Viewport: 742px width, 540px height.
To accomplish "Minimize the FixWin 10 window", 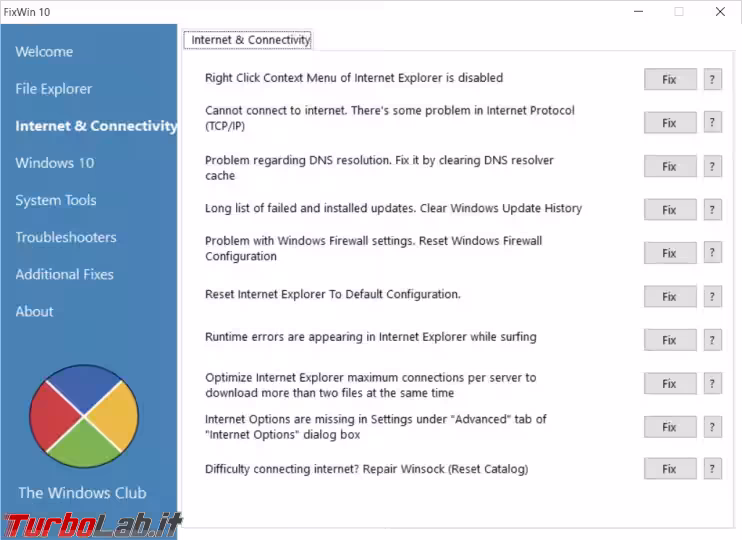I will [x=638, y=11].
